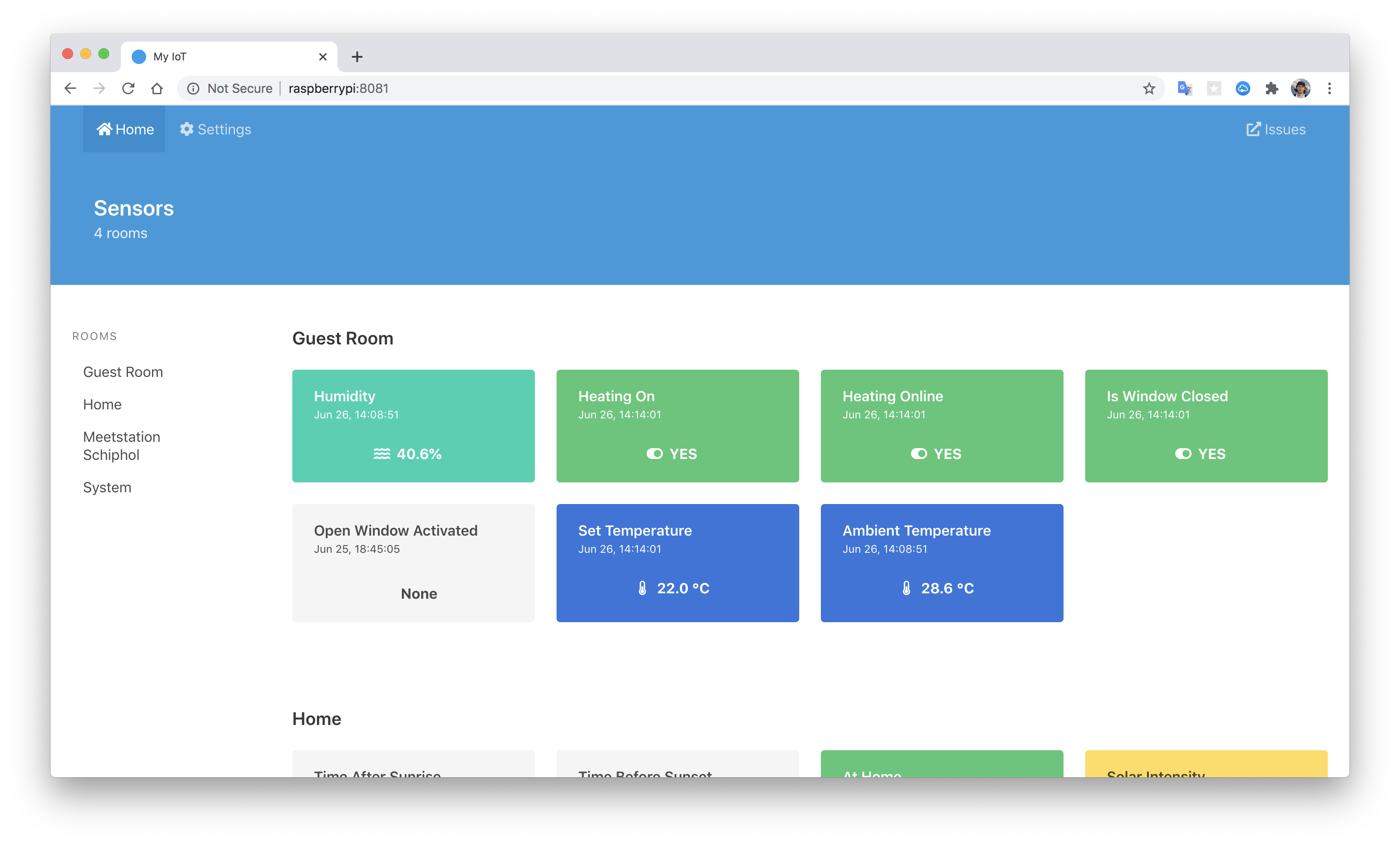Open the Extensions puzzle piece icon
Viewport: 1400px width, 844px height.
pos(1271,89)
